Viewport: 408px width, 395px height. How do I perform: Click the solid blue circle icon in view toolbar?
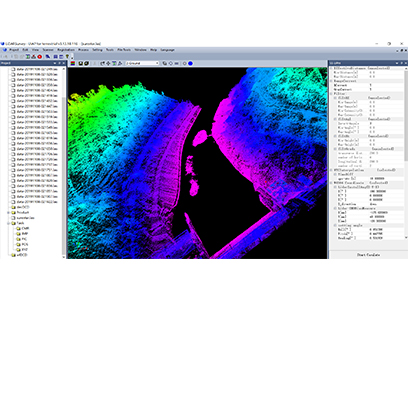pos(190,63)
